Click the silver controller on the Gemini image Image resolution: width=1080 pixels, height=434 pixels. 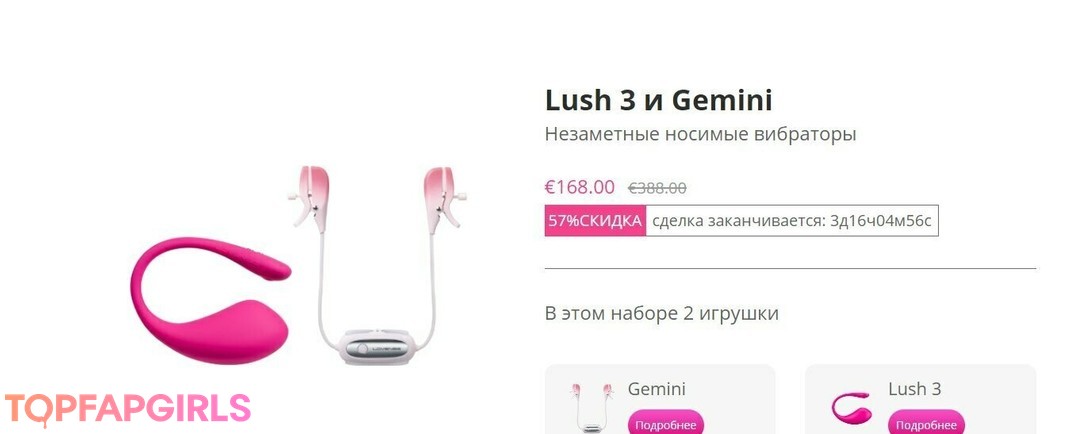coord(377,349)
